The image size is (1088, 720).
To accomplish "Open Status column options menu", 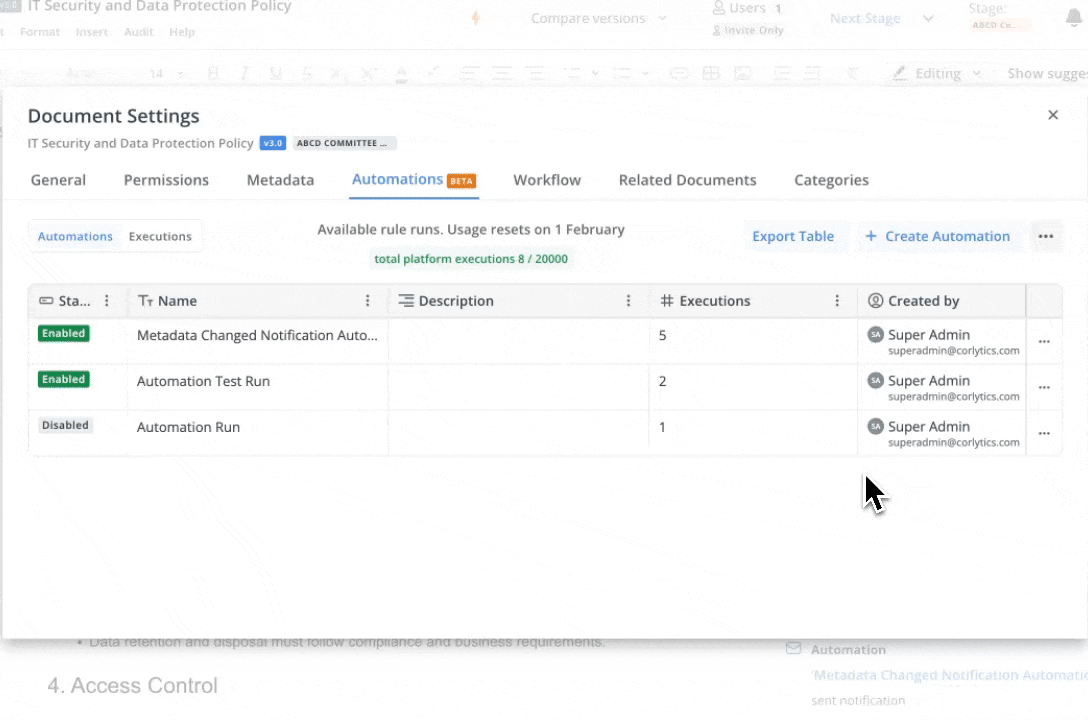I will (x=107, y=301).
